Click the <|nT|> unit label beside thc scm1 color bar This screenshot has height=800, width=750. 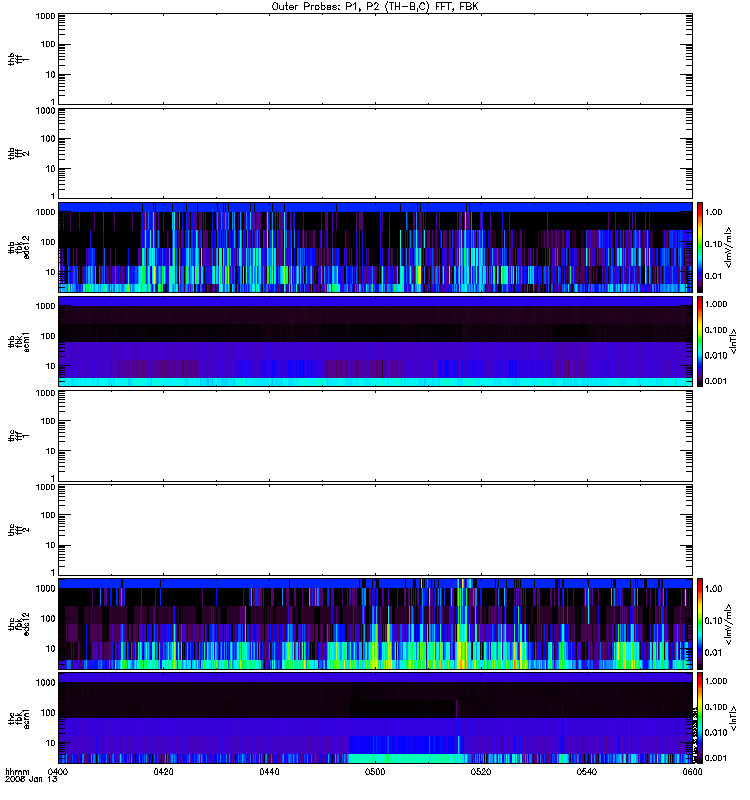click(x=733, y=718)
